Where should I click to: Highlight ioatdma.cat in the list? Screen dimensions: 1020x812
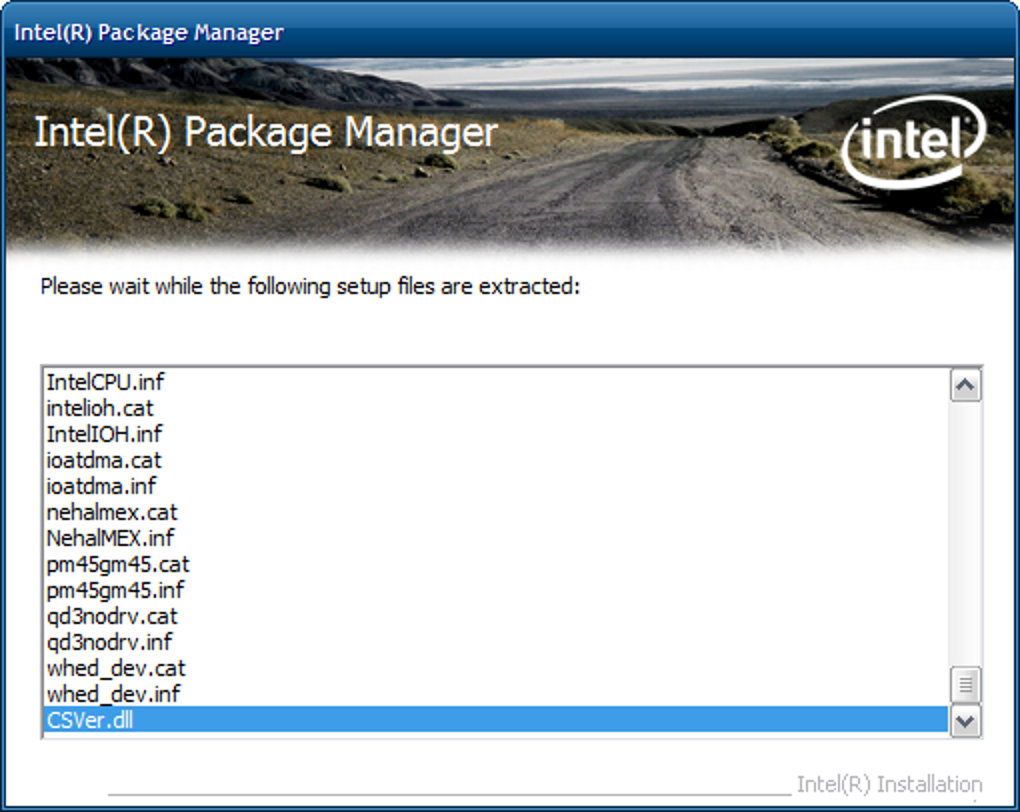[103, 460]
